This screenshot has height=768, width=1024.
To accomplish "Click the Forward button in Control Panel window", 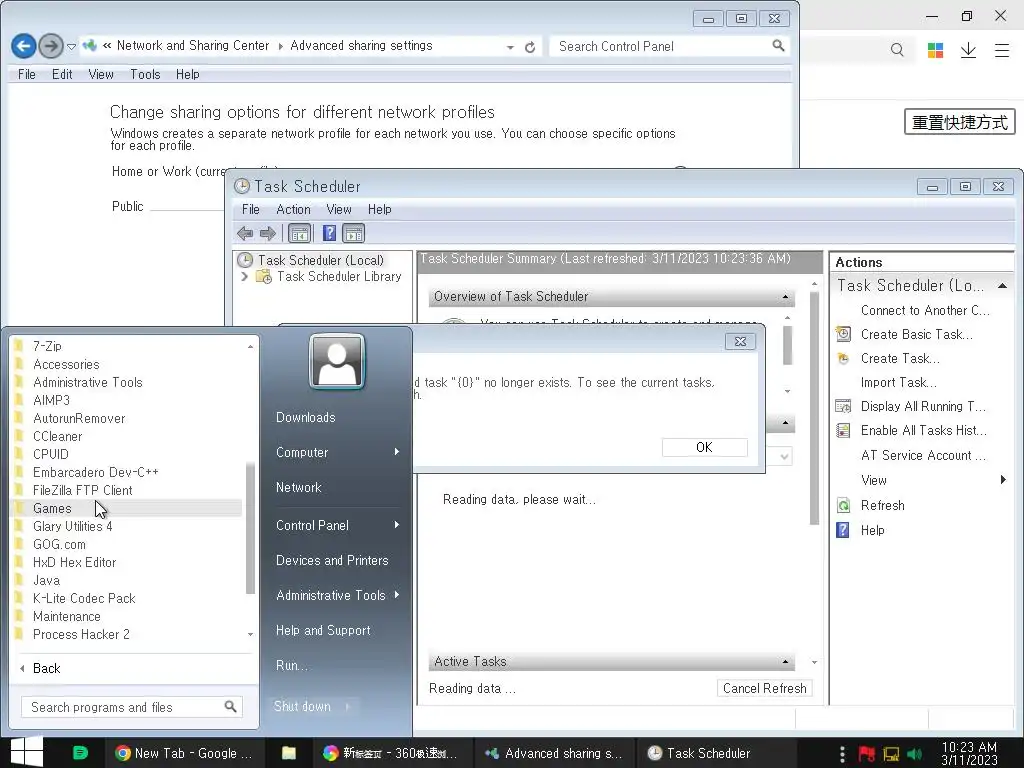I will pos(51,46).
